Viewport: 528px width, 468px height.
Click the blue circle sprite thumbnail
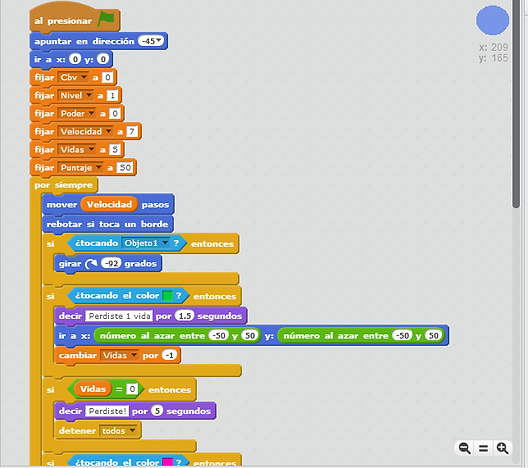point(492,20)
